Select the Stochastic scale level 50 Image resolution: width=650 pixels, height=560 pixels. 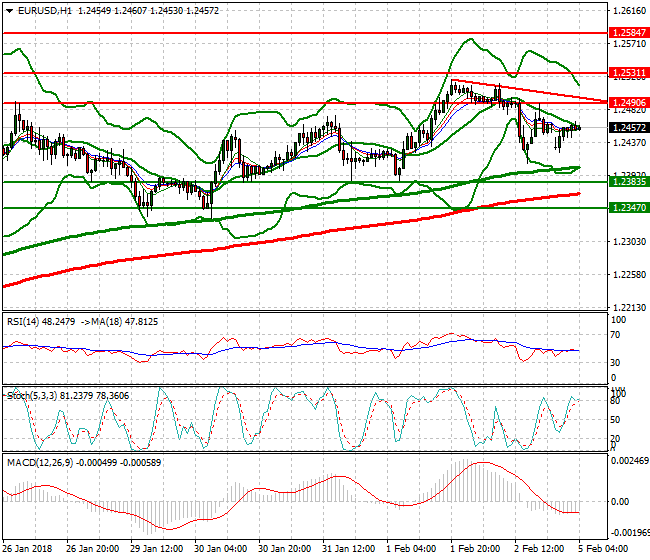point(616,420)
